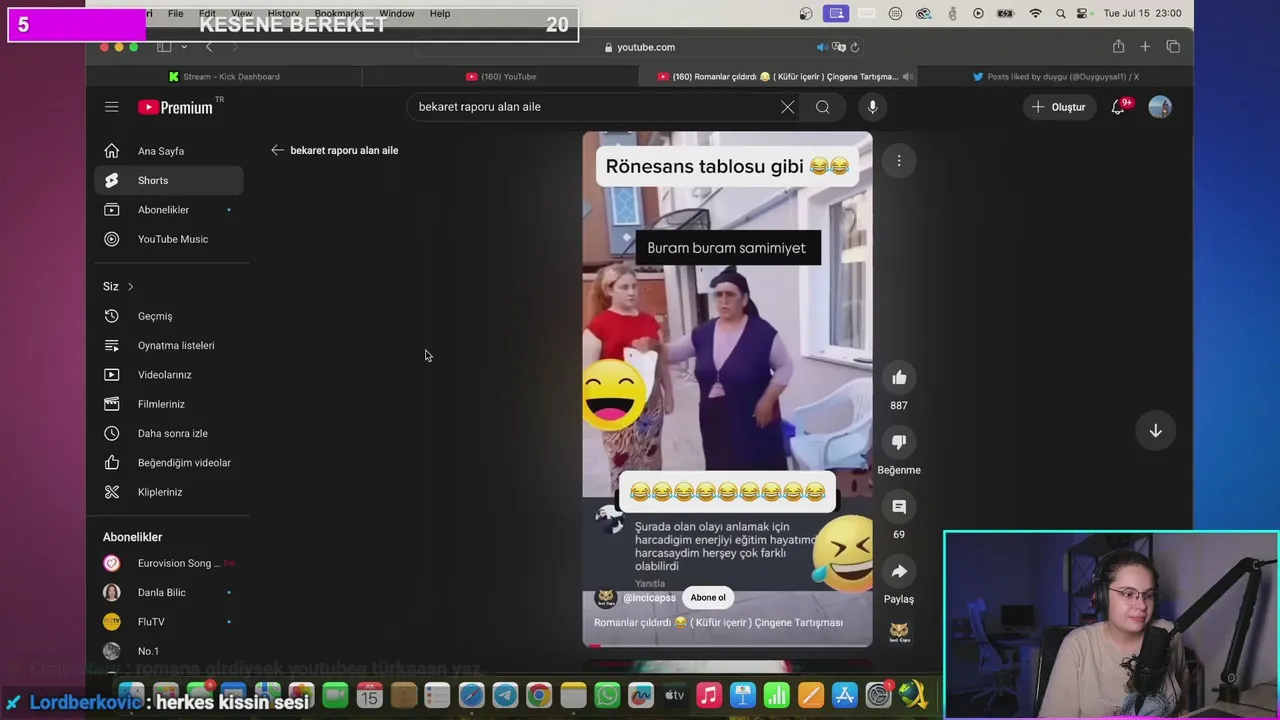Open Danla Bilic subscription

pyautogui.click(x=169, y=592)
